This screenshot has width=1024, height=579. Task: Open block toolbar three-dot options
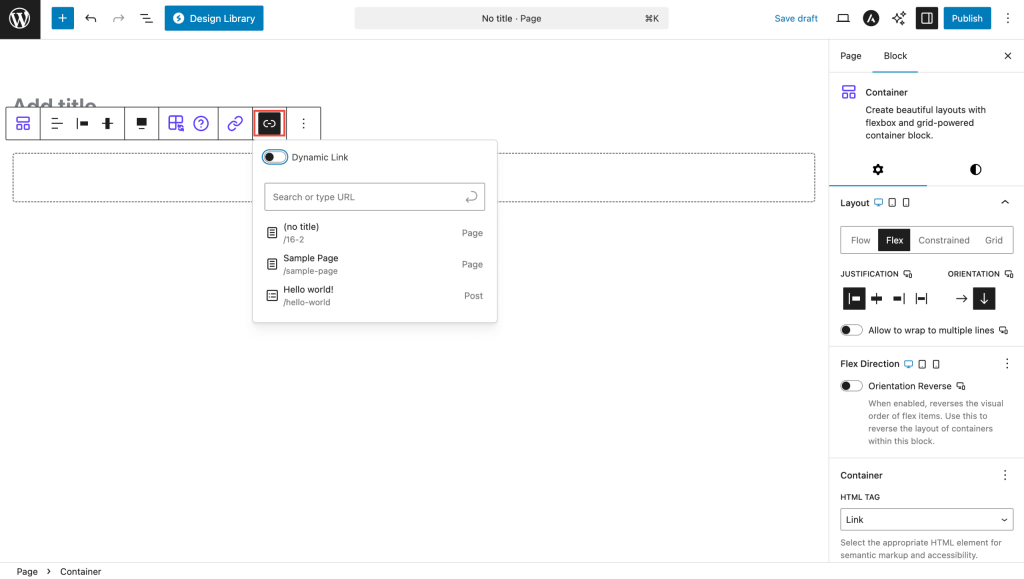(x=304, y=123)
